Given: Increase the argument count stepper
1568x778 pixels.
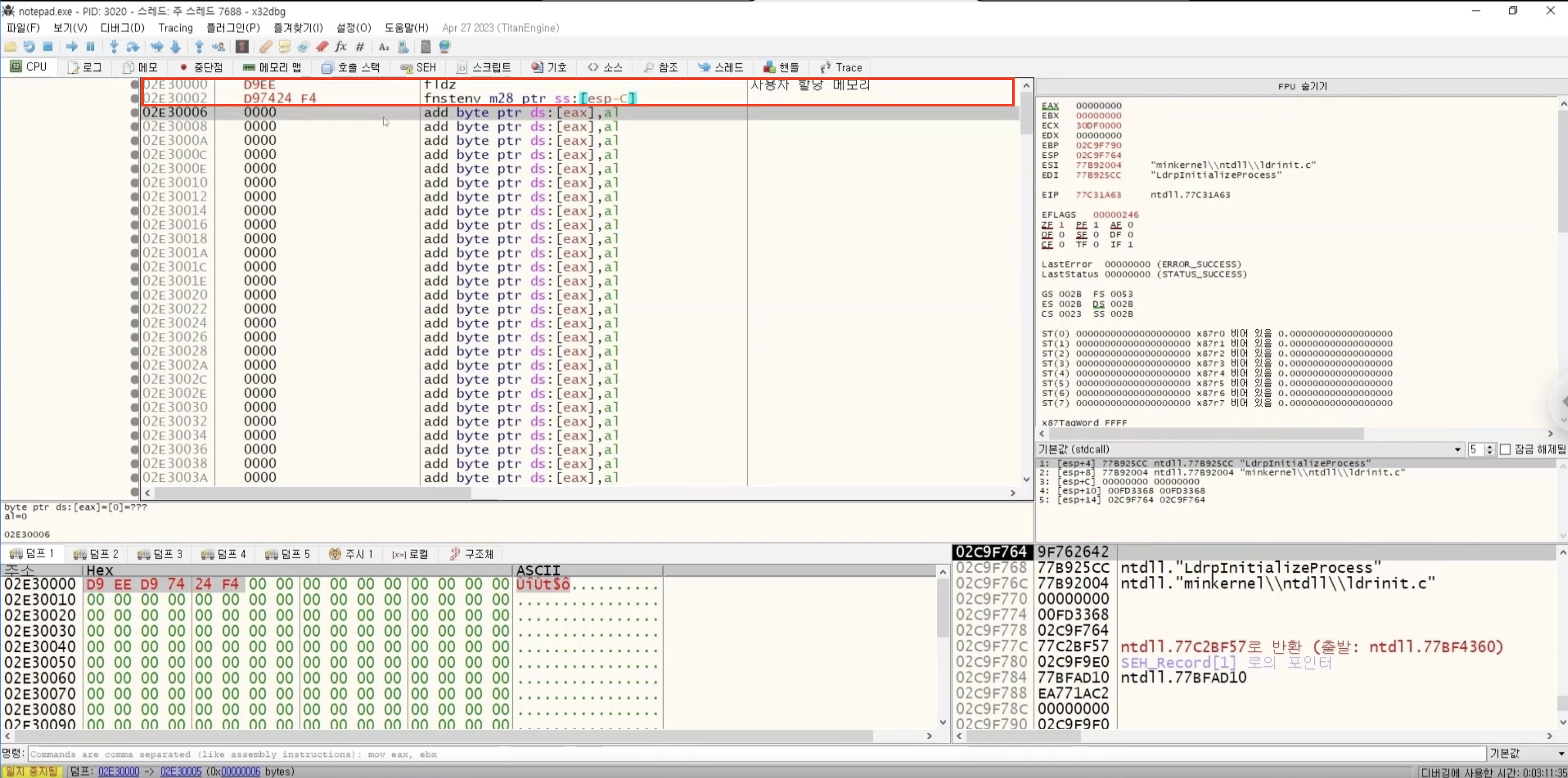Looking at the screenshot, I should [x=1490, y=447].
